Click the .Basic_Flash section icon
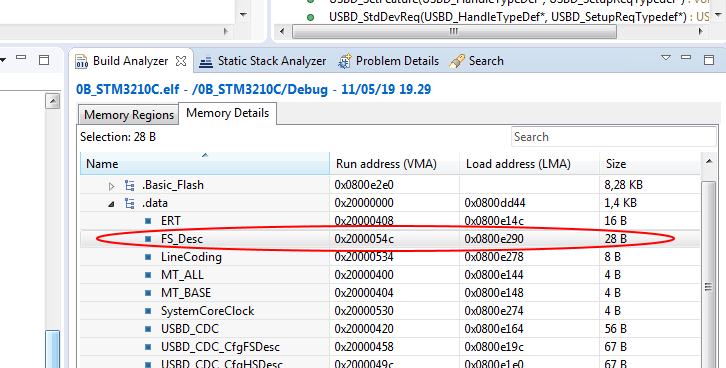 (130, 186)
